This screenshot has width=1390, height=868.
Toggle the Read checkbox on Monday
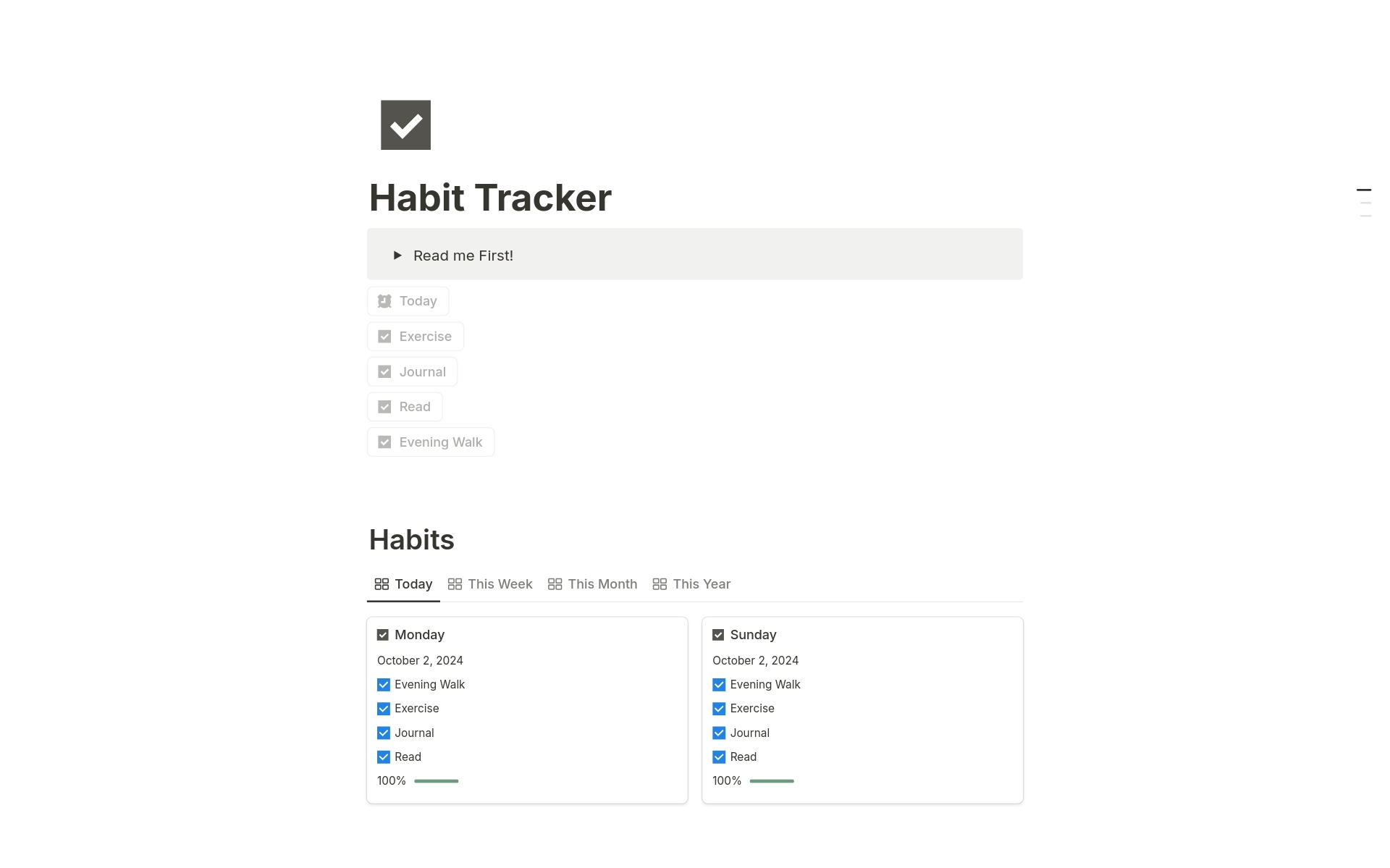click(384, 756)
